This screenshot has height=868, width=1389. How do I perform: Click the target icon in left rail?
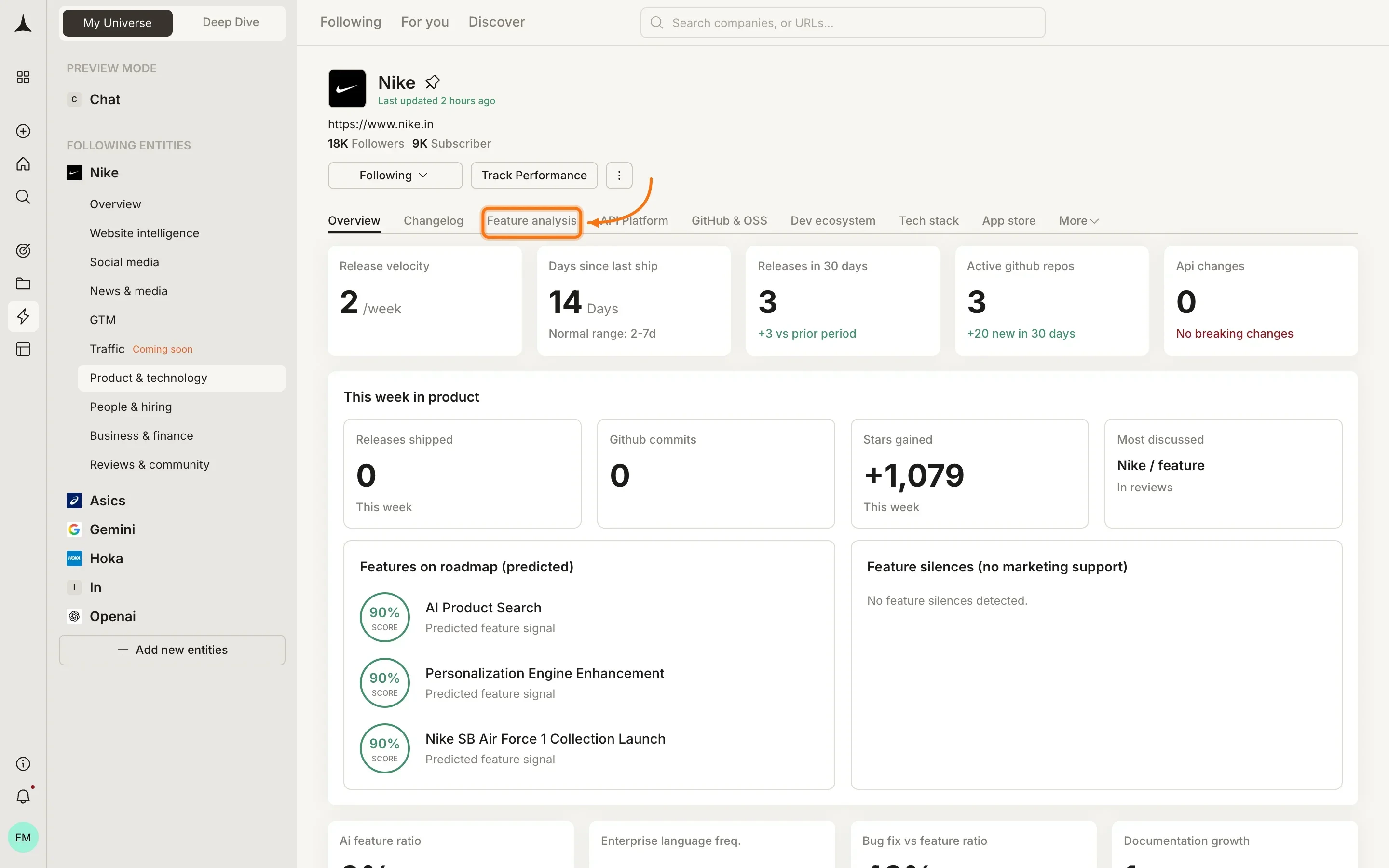(23, 250)
